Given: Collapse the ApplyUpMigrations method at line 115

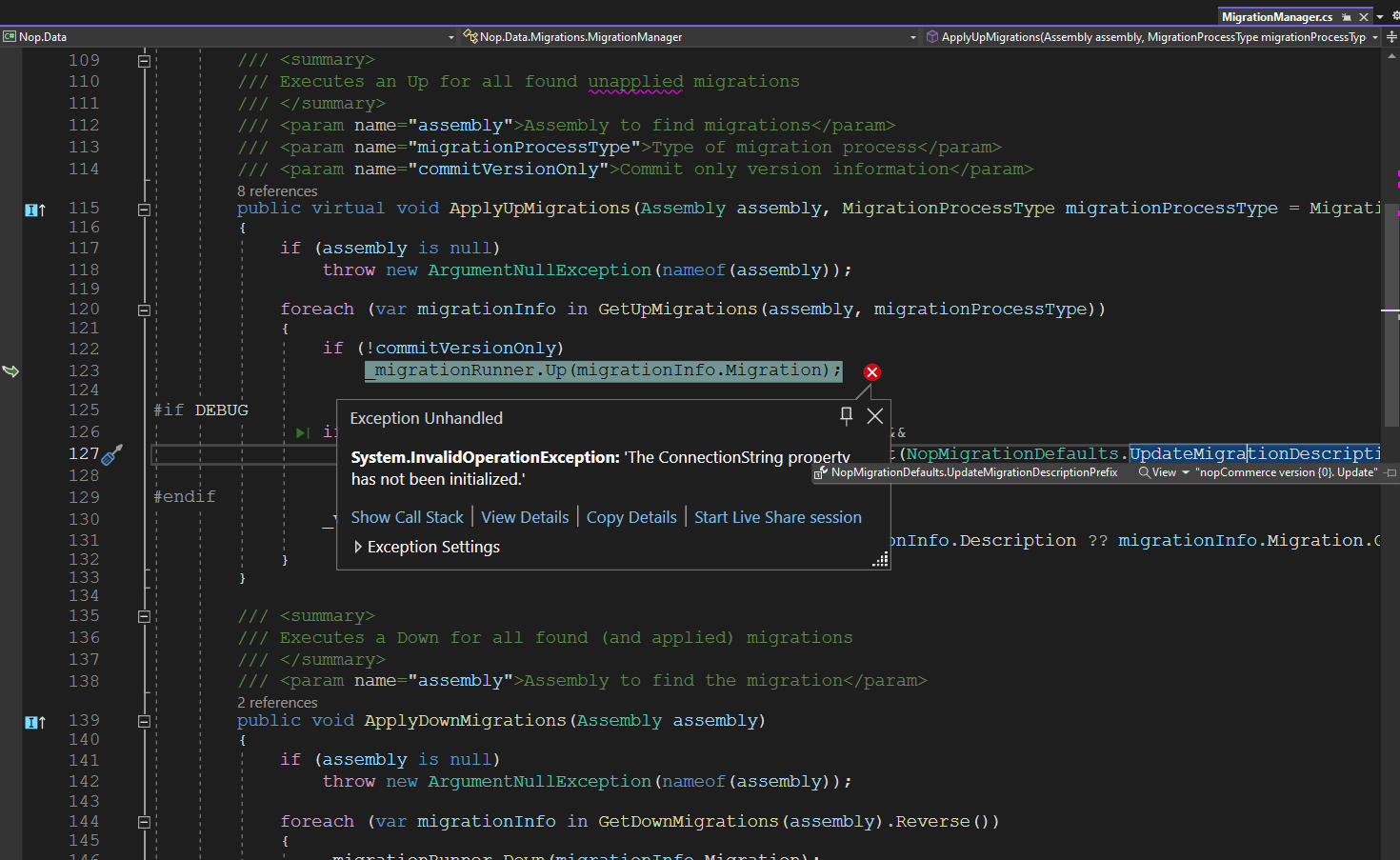Looking at the screenshot, I should (144, 208).
